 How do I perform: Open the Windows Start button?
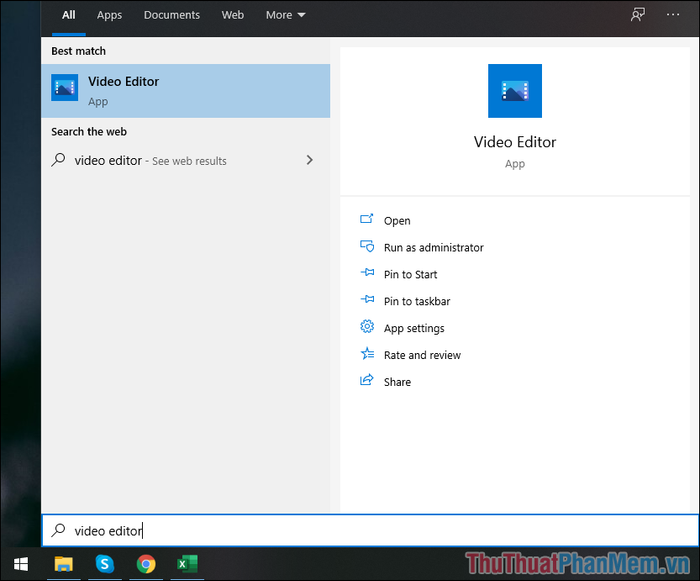[21, 564]
